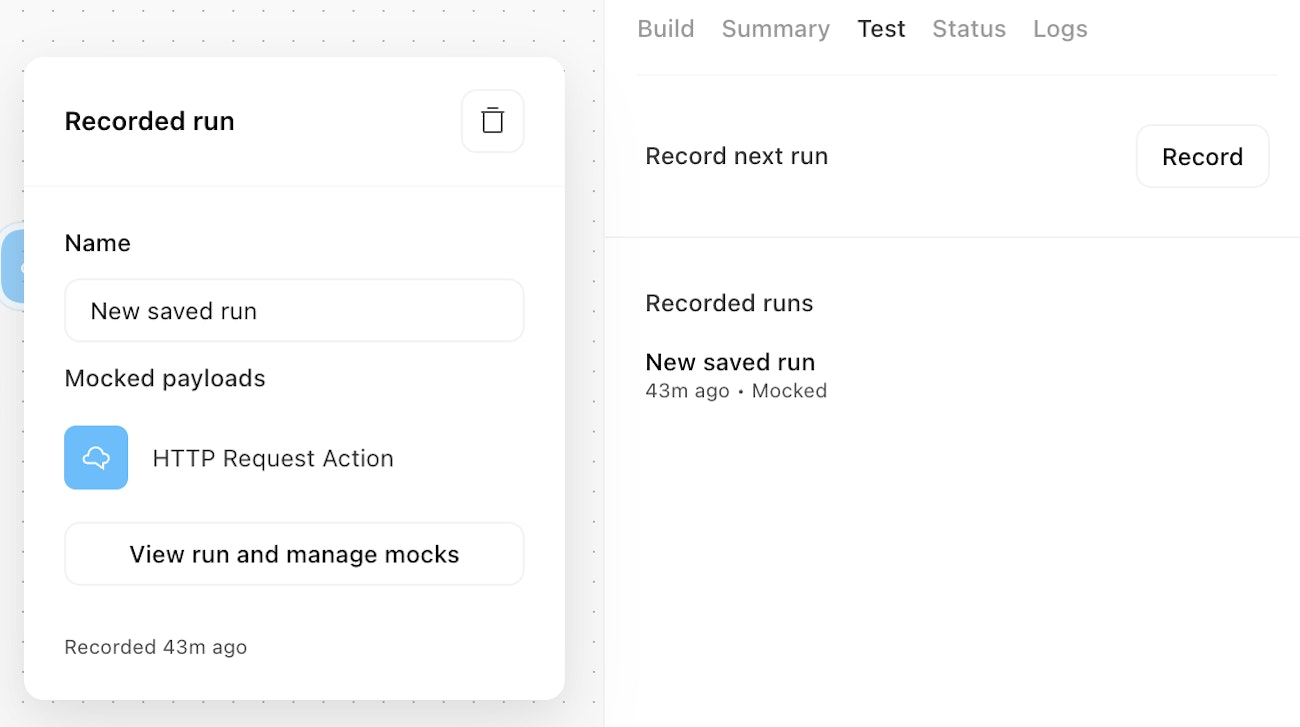The width and height of the screenshot is (1300, 727).
Task: Click the Mocked payloads label
Action: 165,378
